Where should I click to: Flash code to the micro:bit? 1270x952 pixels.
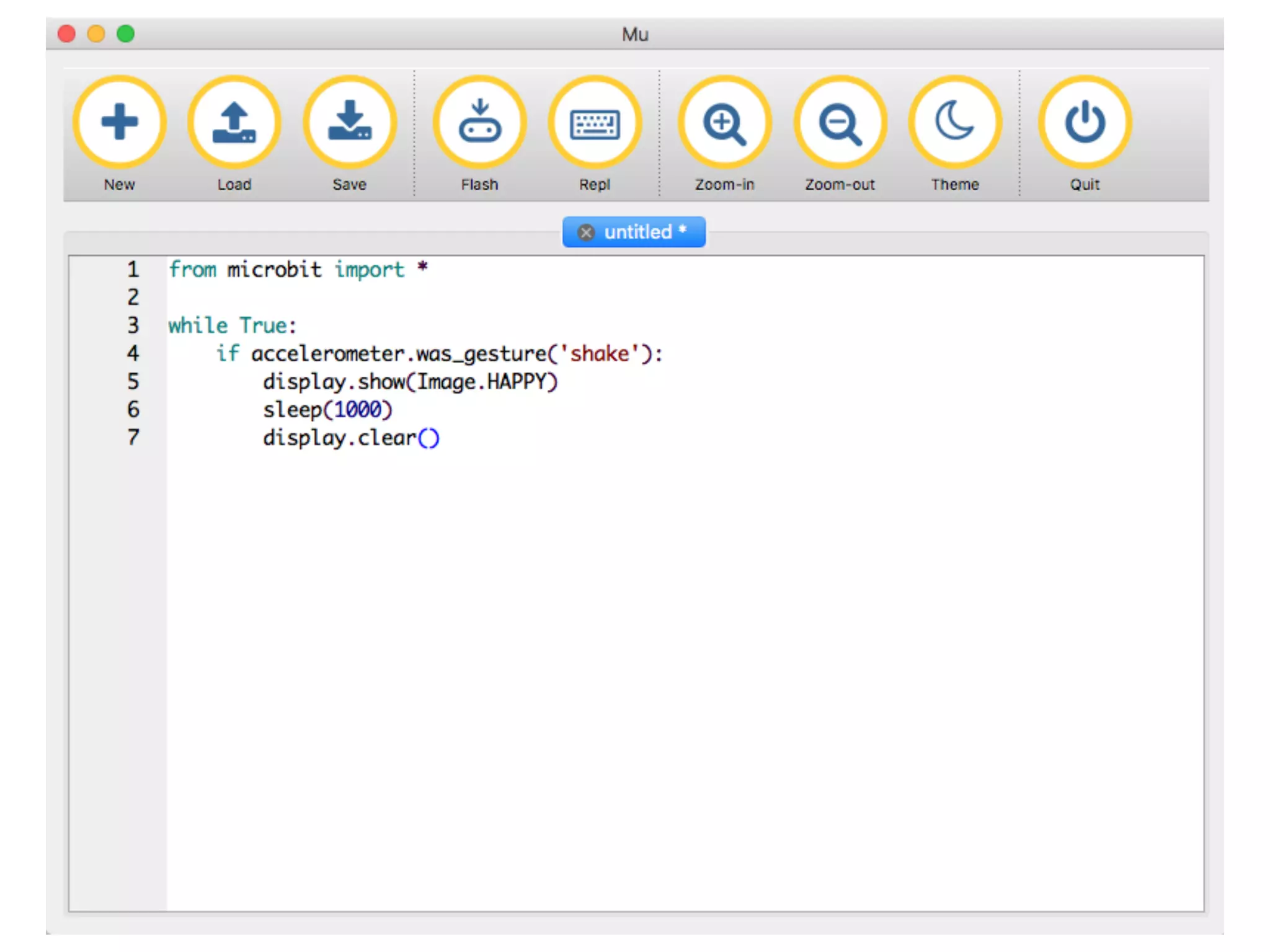[x=479, y=122]
